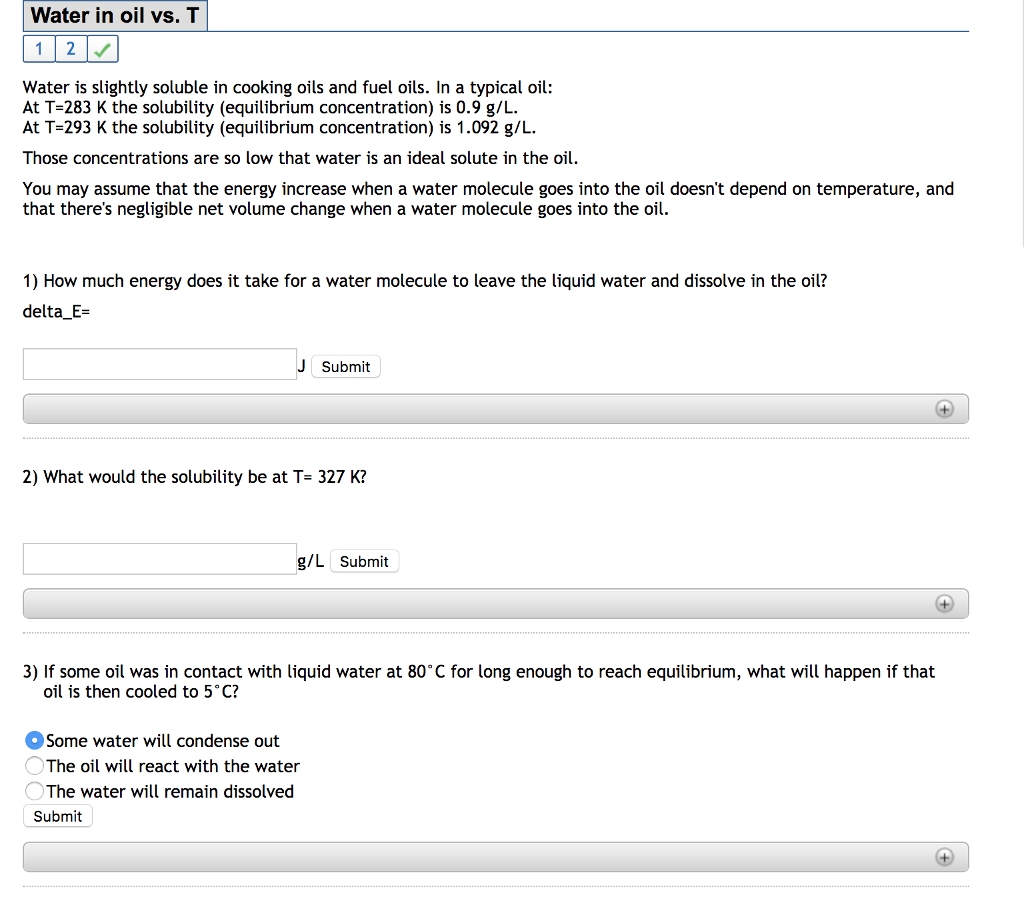The height and width of the screenshot is (903, 1024).
Task: Click the solubility g/L input box
Action: [160, 559]
